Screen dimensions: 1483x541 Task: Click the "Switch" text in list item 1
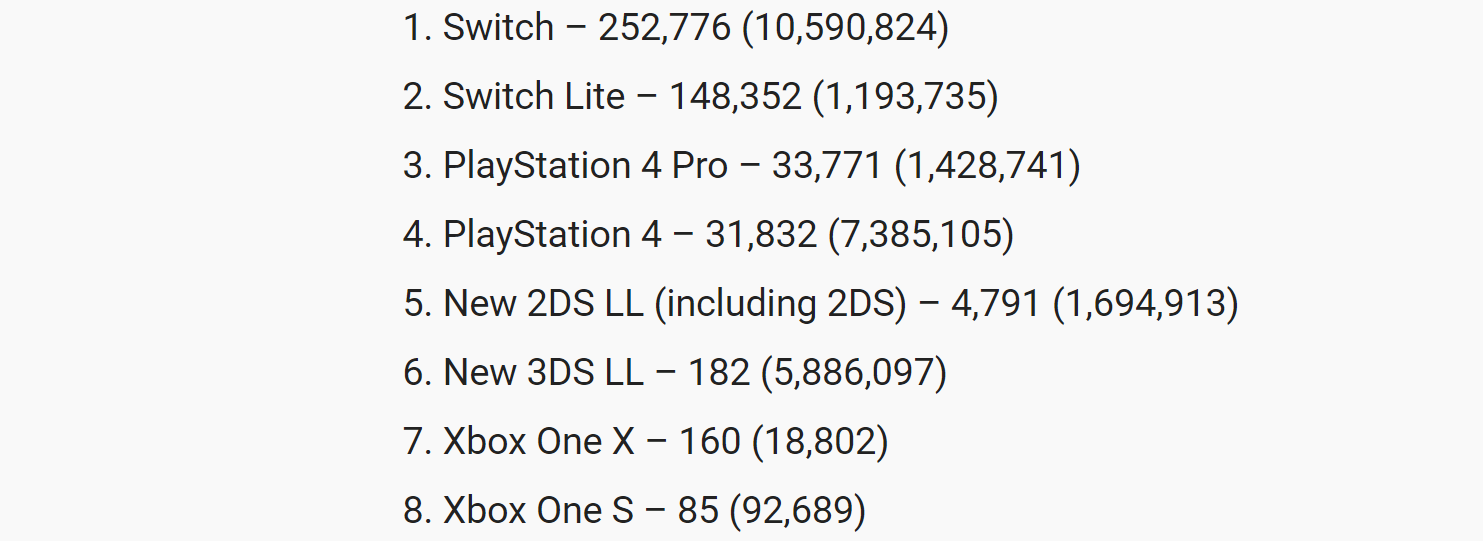point(498,27)
